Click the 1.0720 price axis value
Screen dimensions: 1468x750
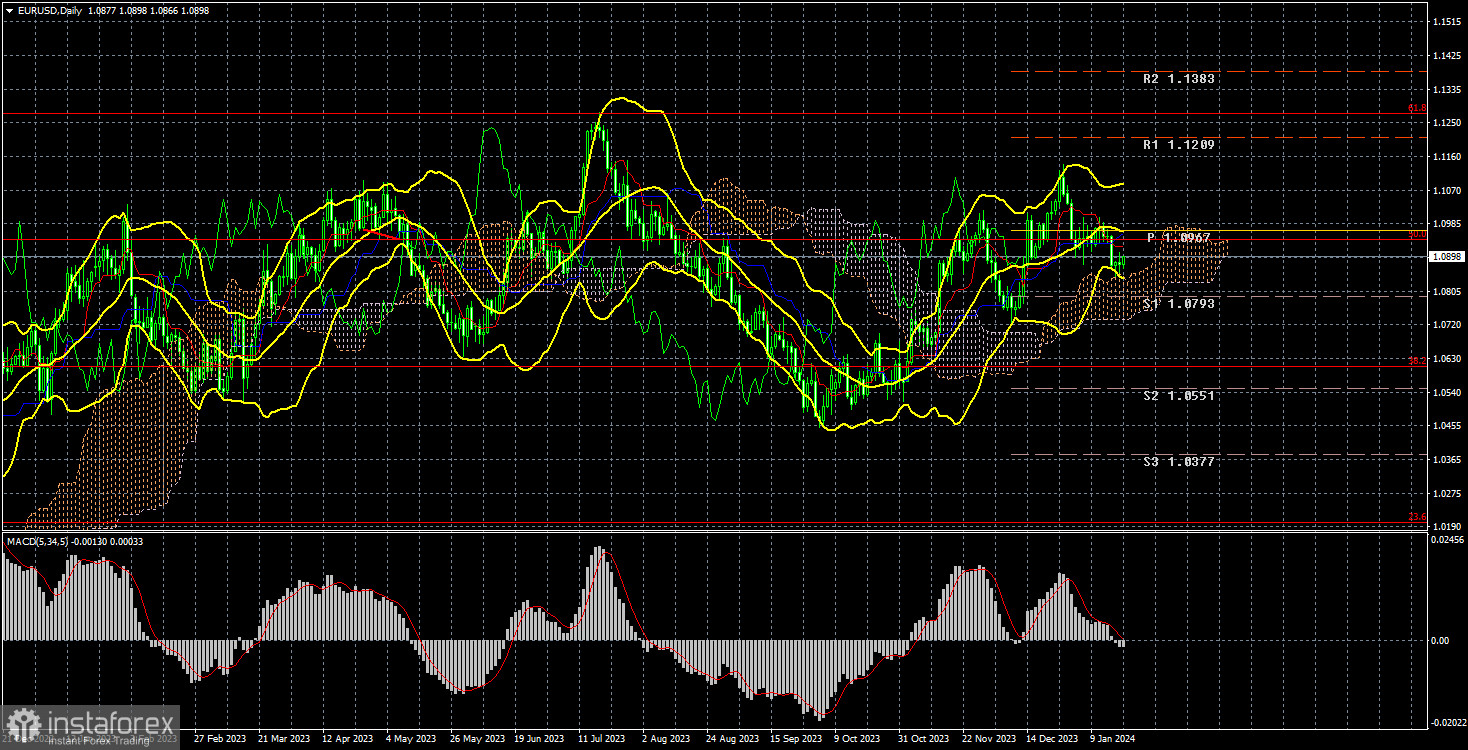pos(1447,325)
